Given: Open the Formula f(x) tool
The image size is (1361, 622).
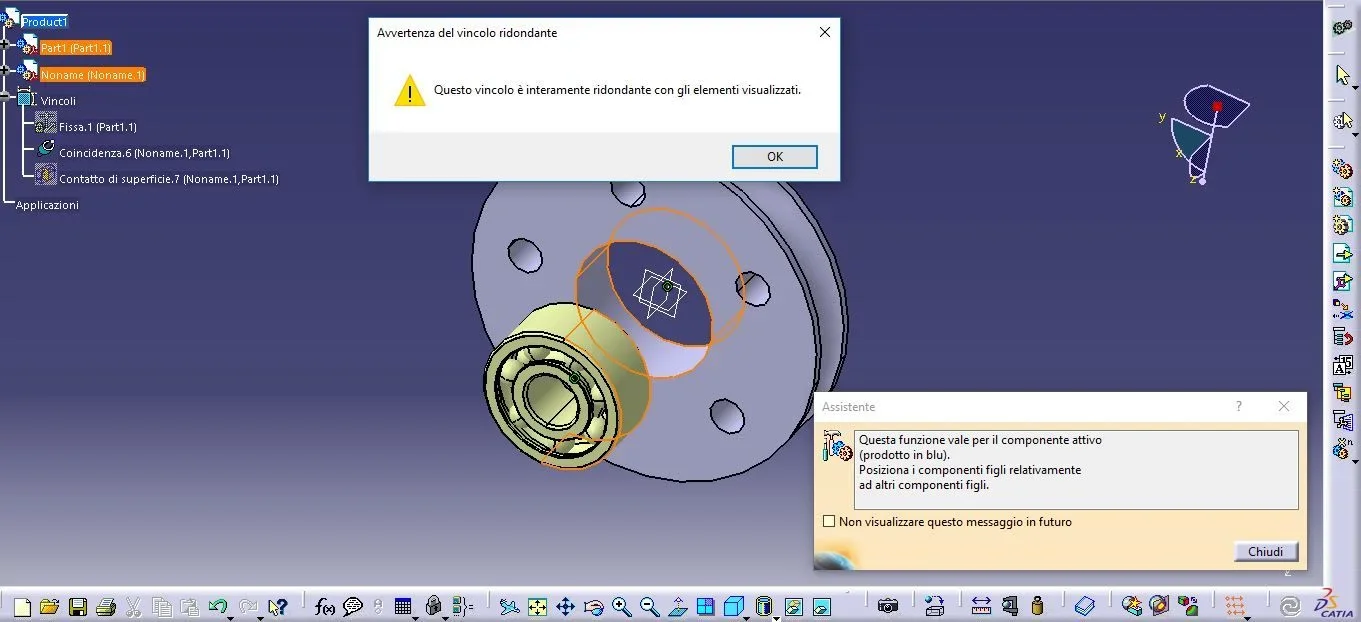Looking at the screenshot, I should 325,606.
